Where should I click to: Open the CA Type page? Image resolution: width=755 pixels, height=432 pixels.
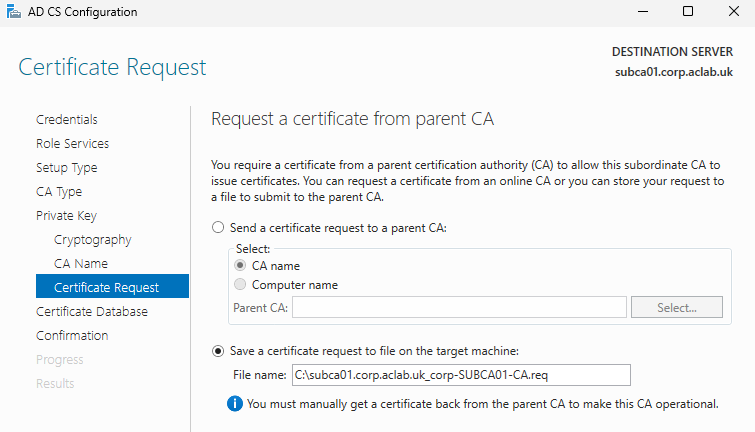click(x=59, y=192)
